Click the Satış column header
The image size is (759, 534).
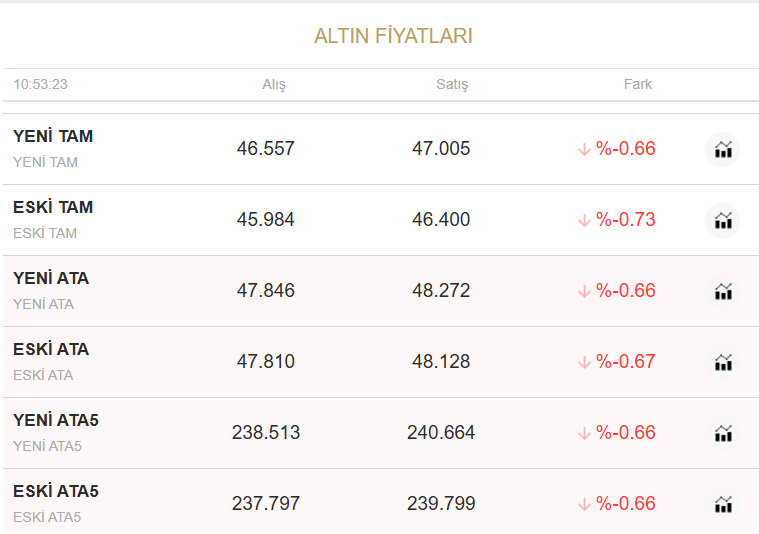click(452, 84)
